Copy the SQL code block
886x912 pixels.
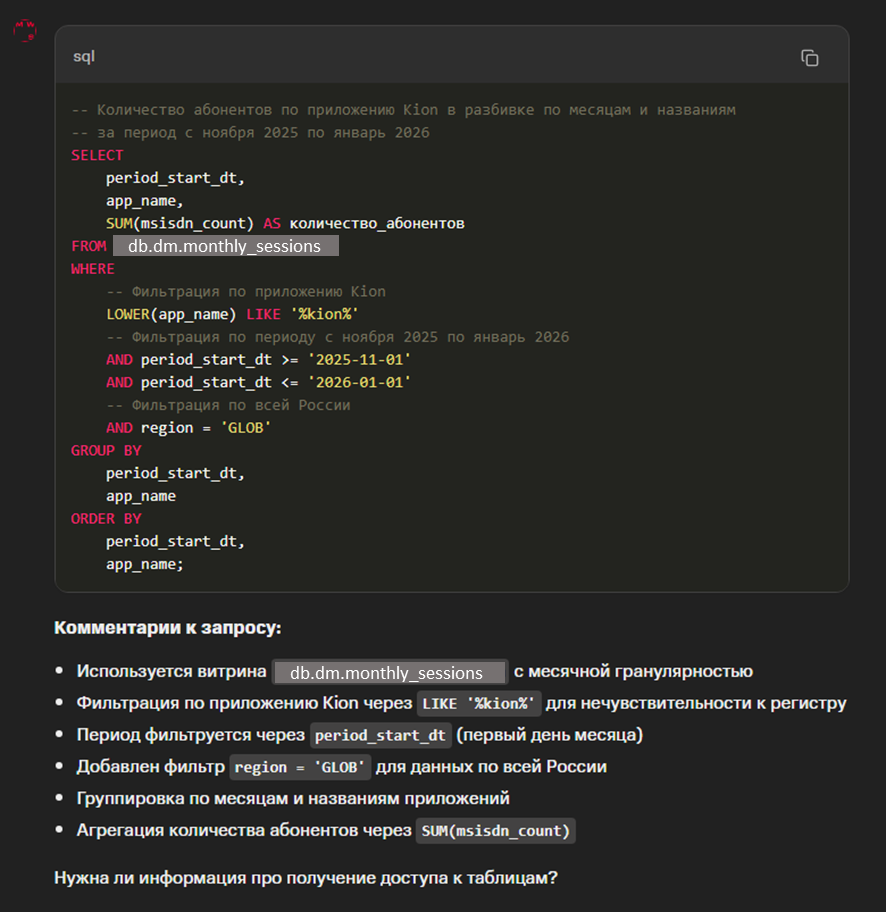[x=809, y=58]
